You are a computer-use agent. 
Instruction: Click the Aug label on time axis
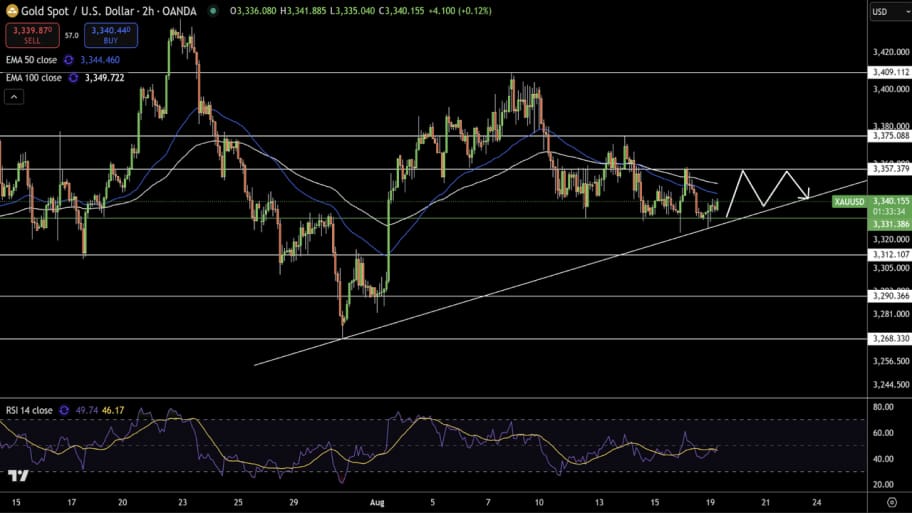point(377,503)
